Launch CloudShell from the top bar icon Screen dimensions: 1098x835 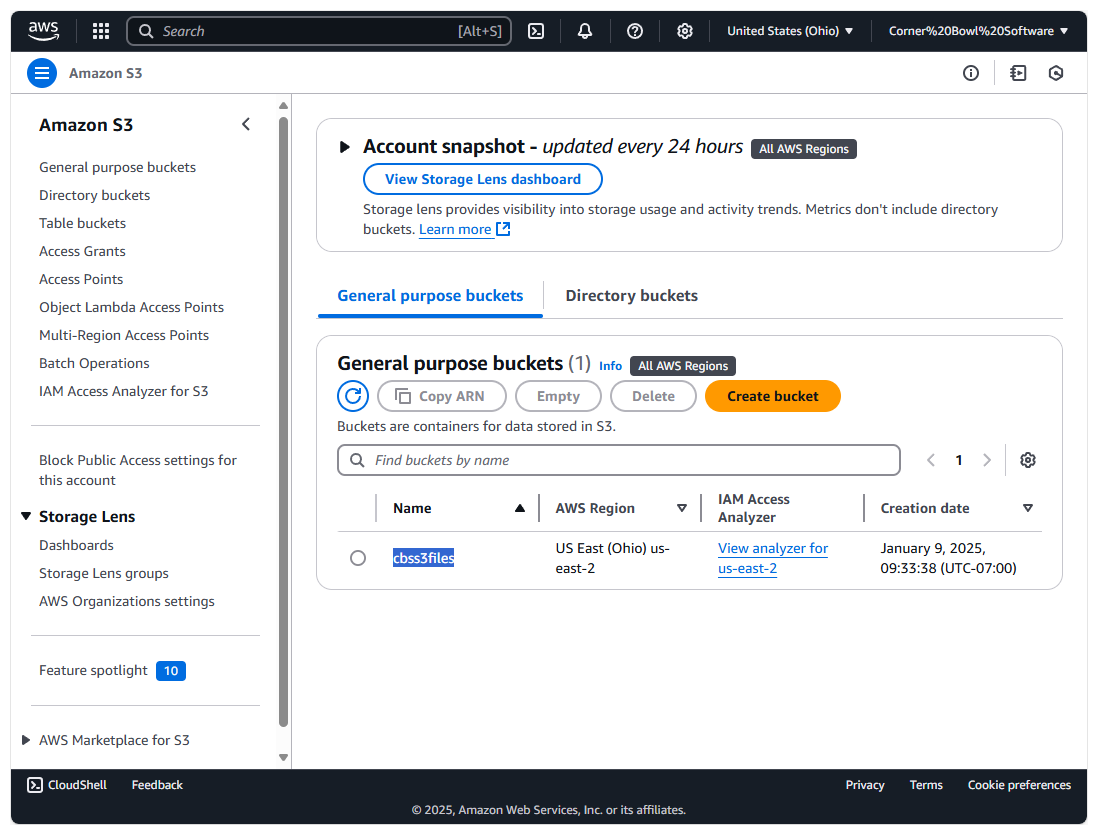tap(536, 31)
